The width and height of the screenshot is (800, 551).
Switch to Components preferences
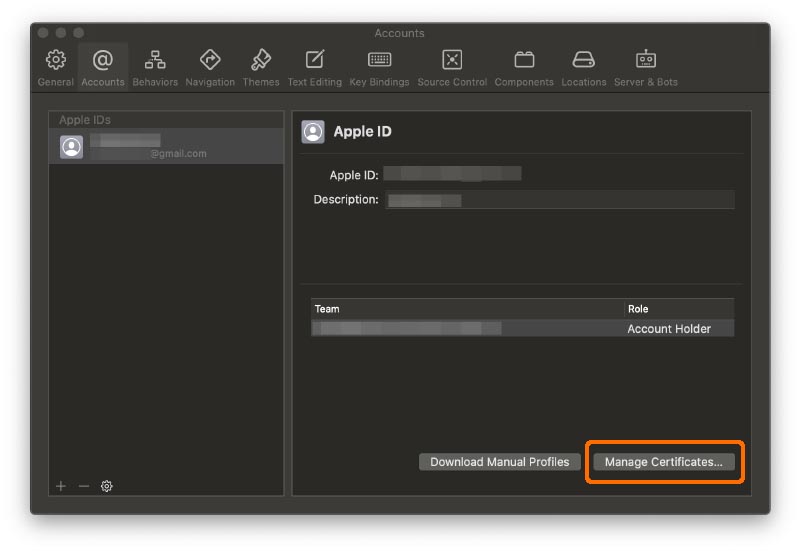click(524, 68)
